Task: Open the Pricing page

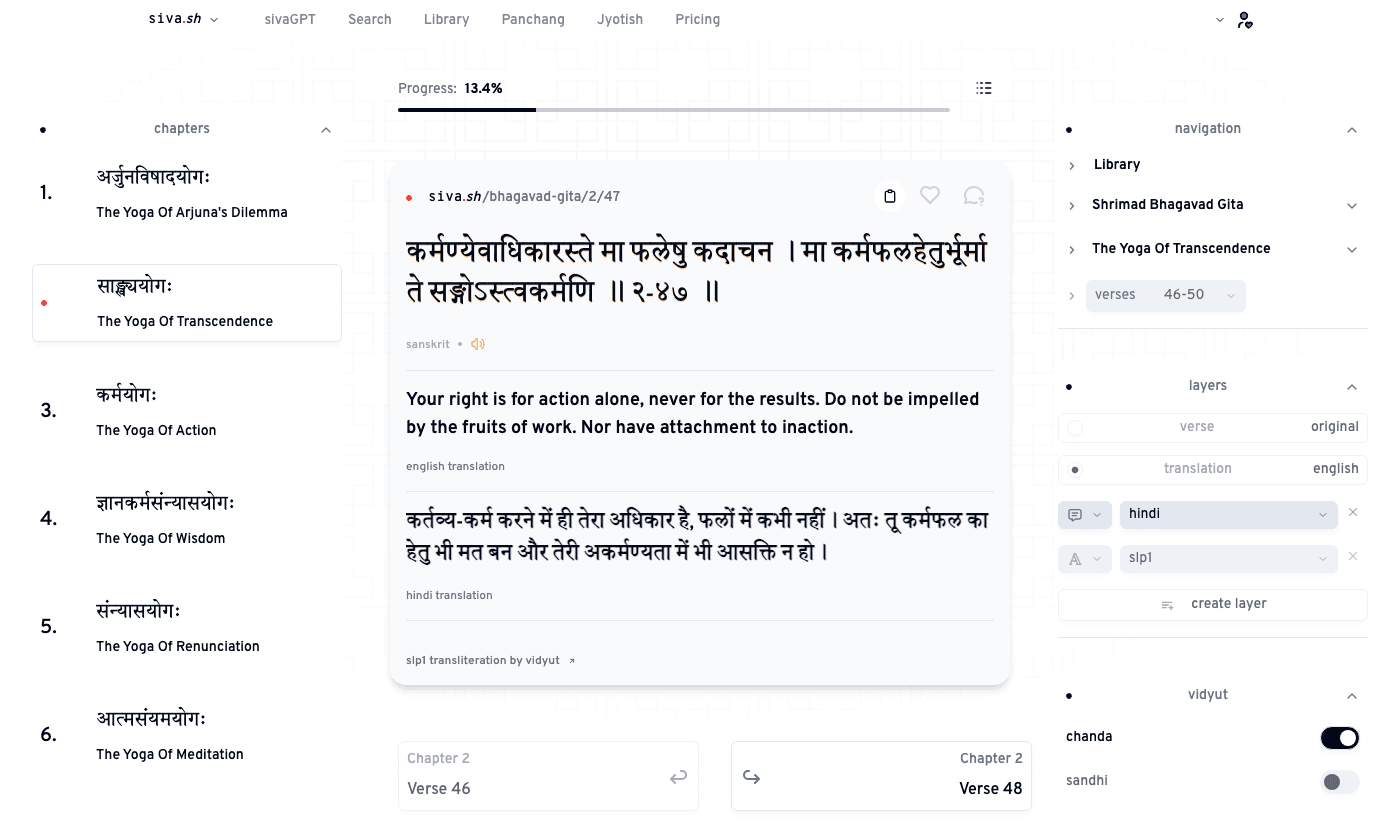Action: (x=698, y=20)
